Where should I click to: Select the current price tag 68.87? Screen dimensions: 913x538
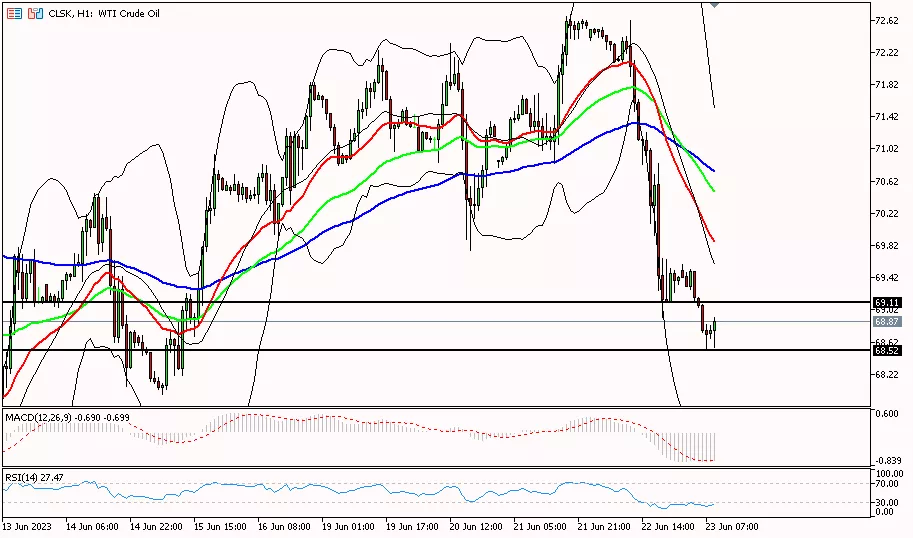point(887,321)
